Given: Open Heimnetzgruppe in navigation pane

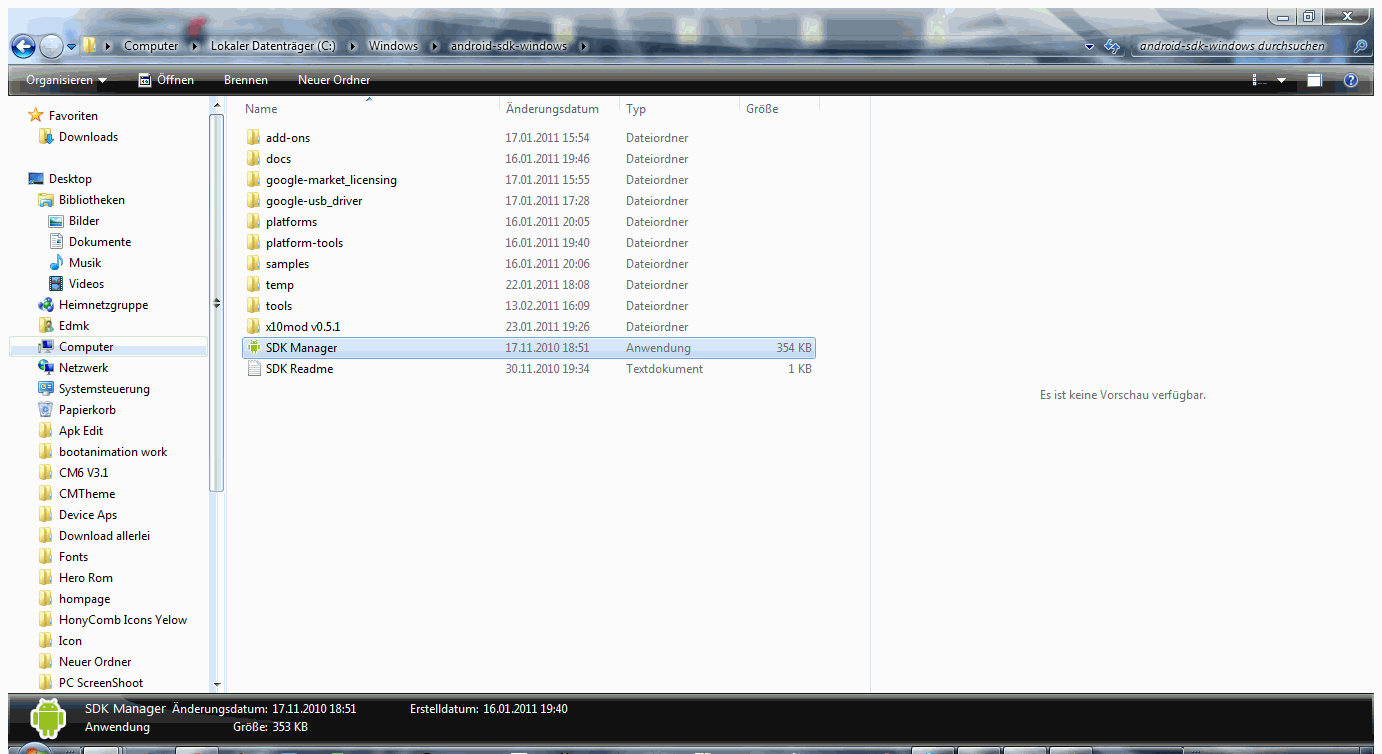Looking at the screenshot, I should 103,305.
